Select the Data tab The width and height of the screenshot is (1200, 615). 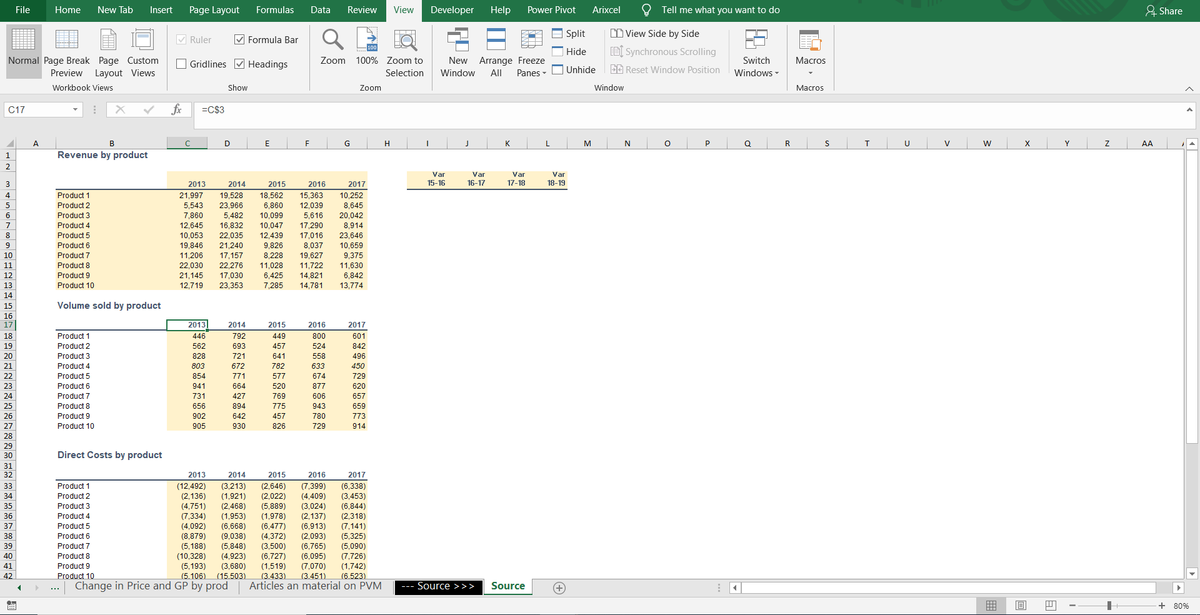(x=321, y=9)
